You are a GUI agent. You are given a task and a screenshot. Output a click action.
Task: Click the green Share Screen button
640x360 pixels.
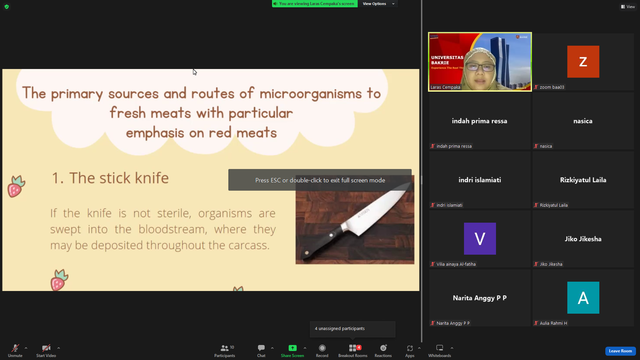(x=292, y=350)
